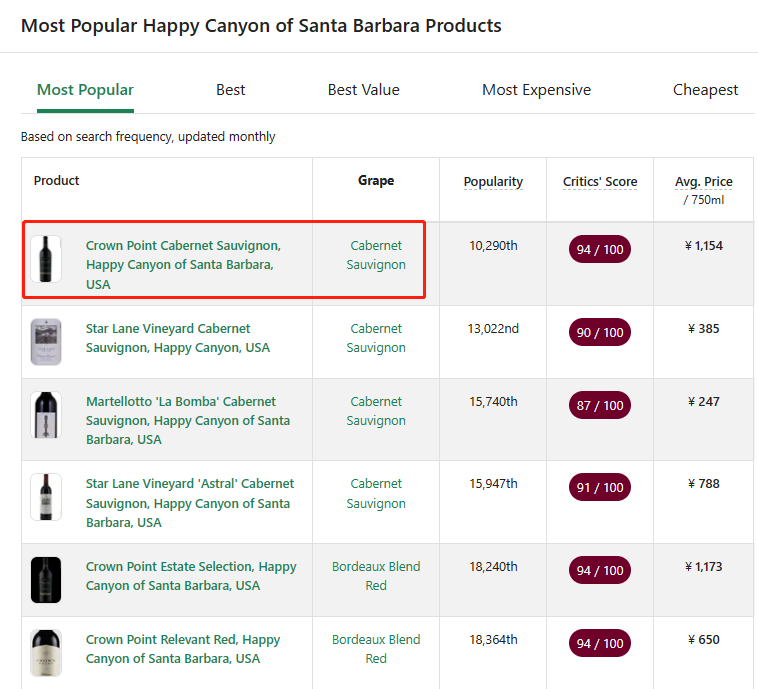Click the 15,947th popularity value
Image resolution: width=758 pixels, height=689 pixels.
tap(493, 484)
